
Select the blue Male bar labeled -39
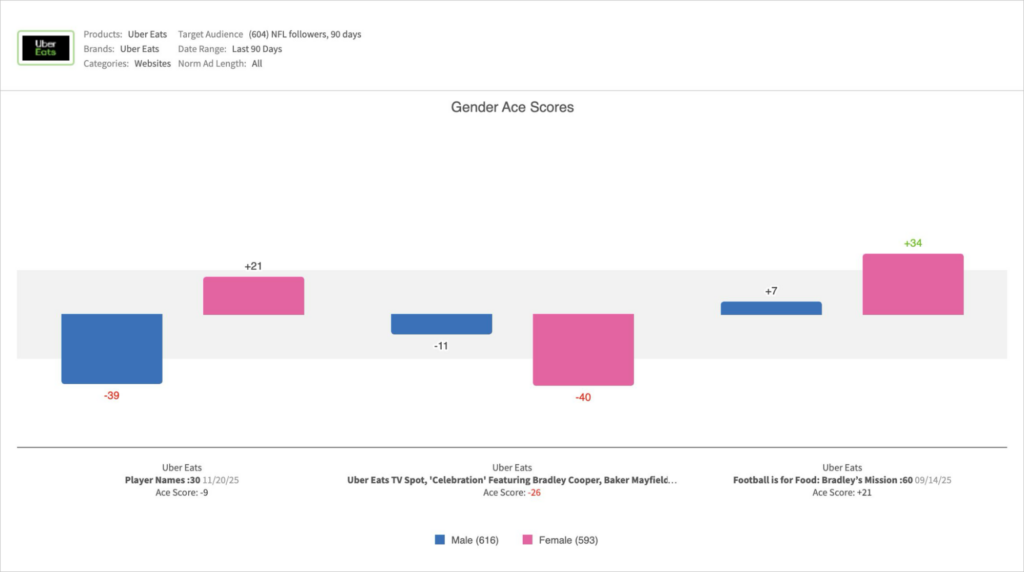tap(112, 348)
